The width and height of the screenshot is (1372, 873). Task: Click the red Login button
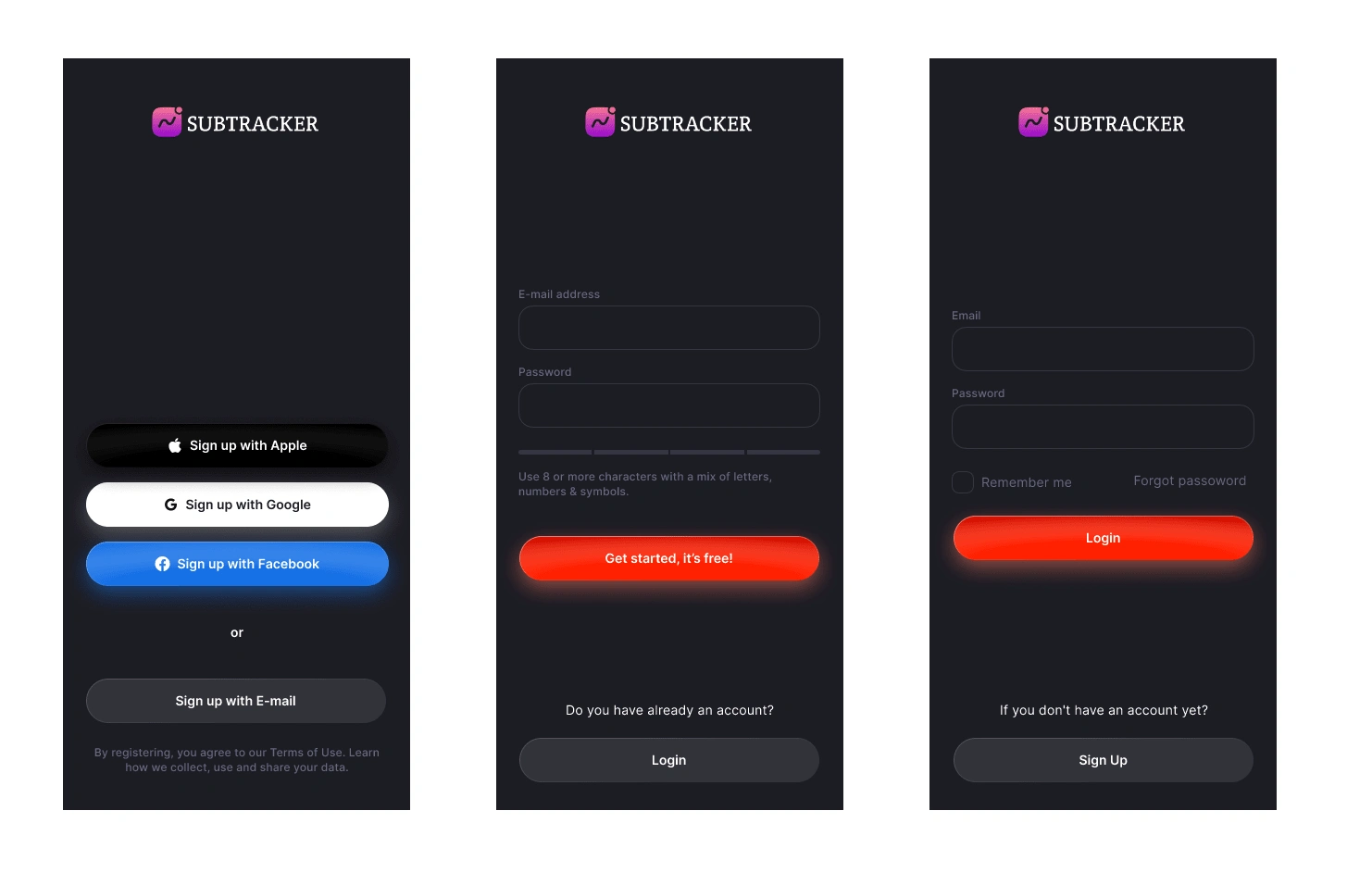(x=1104, y=538)
